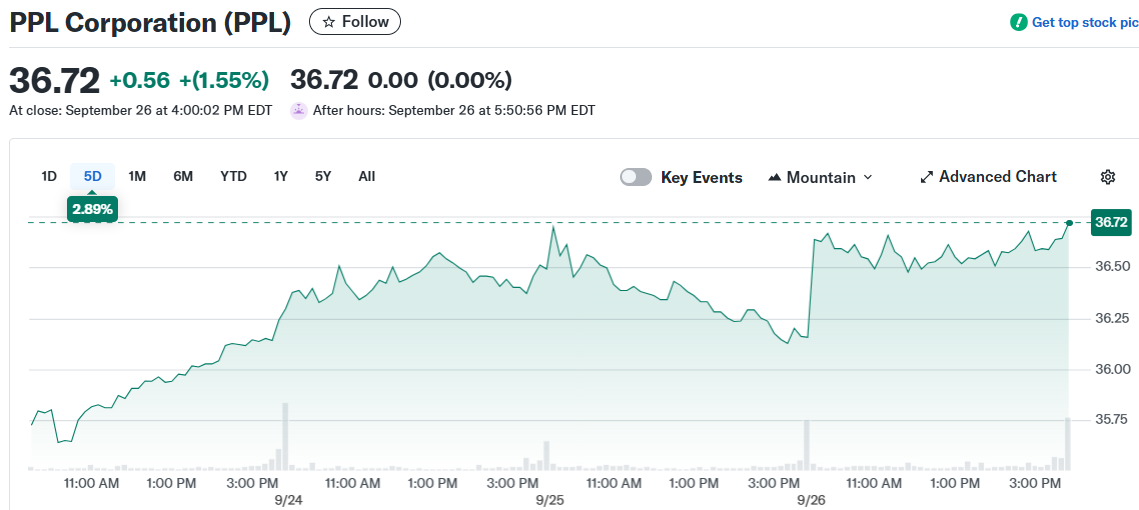The image size is (1139, 510).
Task: Click the after hours purple moon icon
Action: (x=298, y=110)
